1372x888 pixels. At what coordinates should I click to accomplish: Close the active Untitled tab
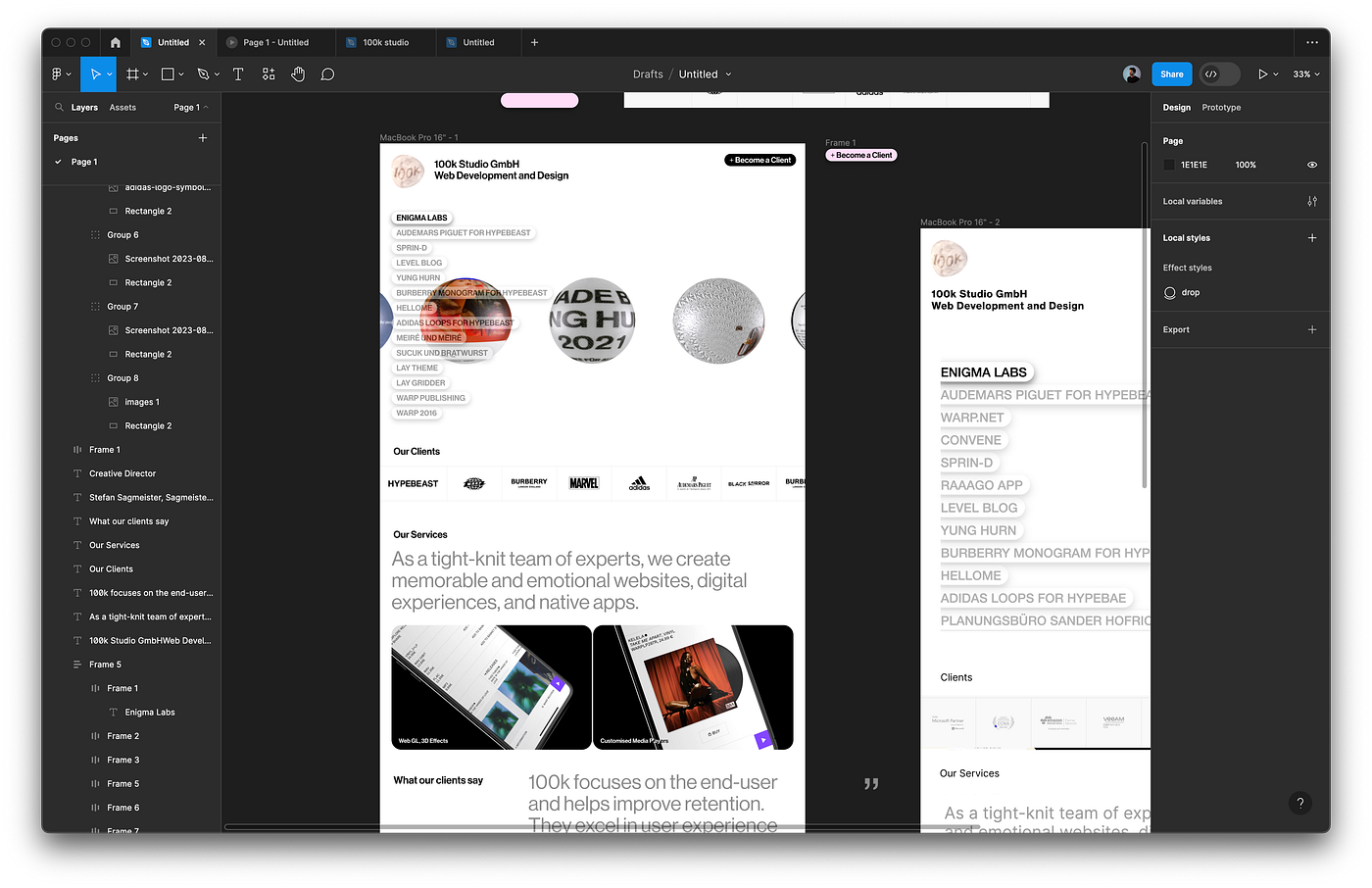tap(202, 42)
